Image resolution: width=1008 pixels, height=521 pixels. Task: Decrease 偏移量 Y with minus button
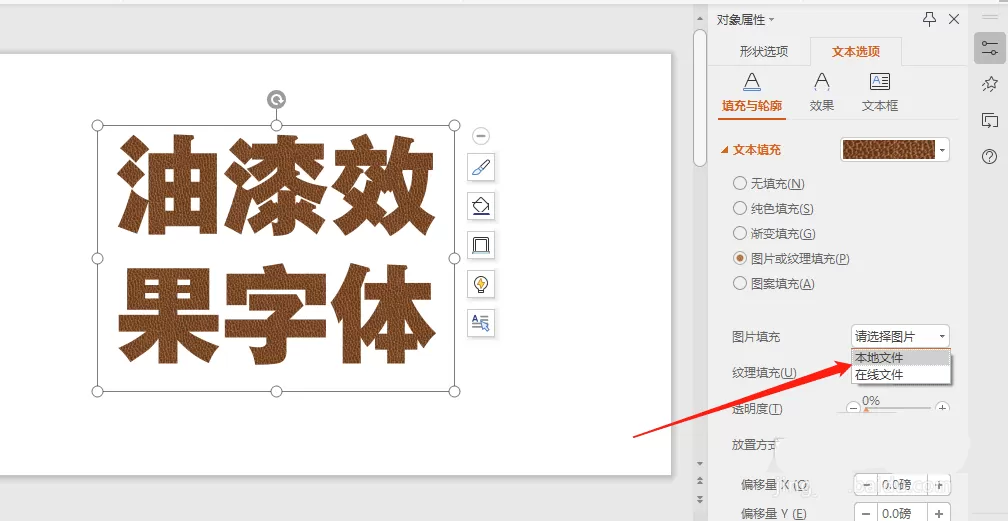[x=866, y=513]
